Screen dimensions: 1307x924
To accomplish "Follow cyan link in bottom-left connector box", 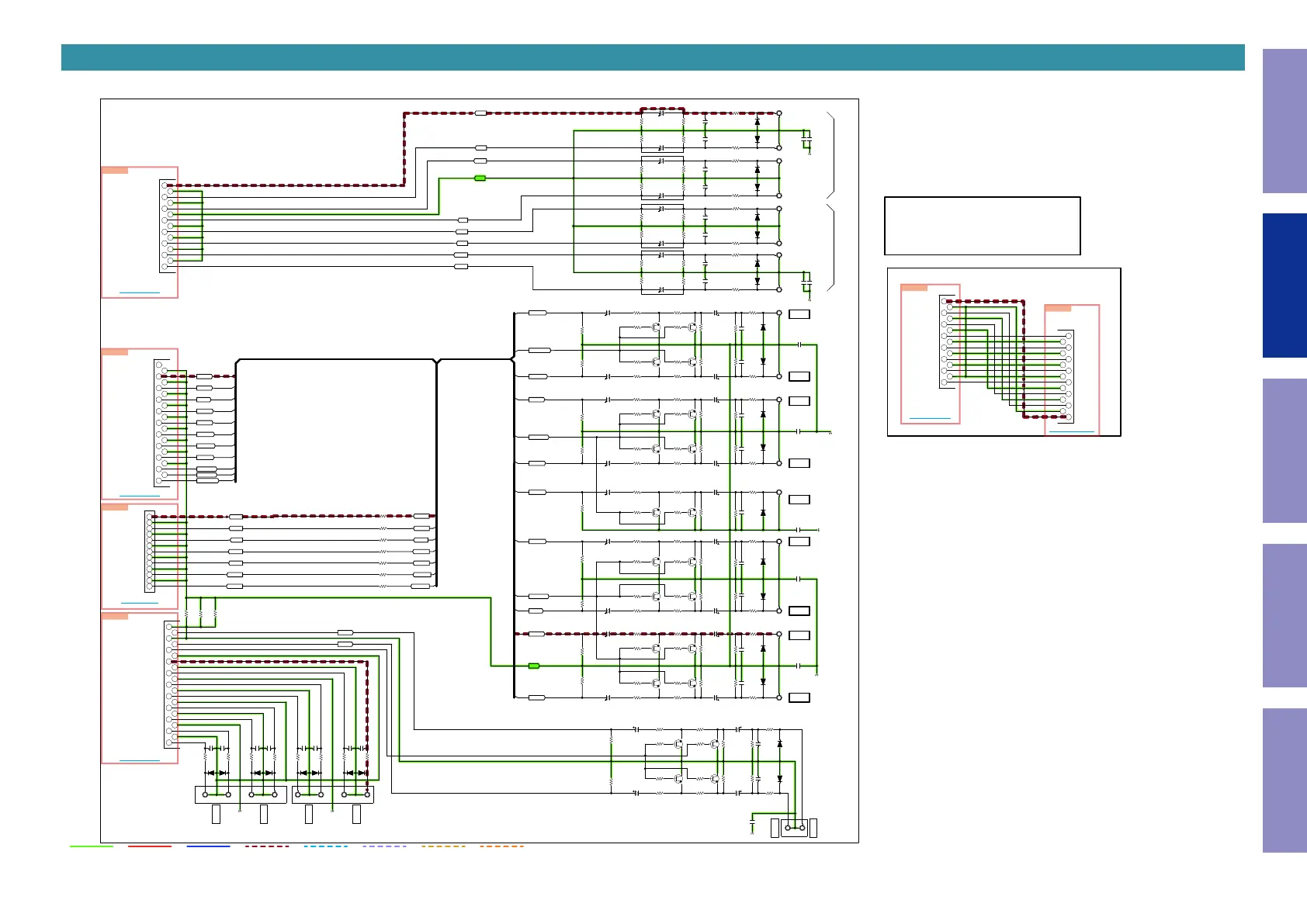I will click(140, 760).
